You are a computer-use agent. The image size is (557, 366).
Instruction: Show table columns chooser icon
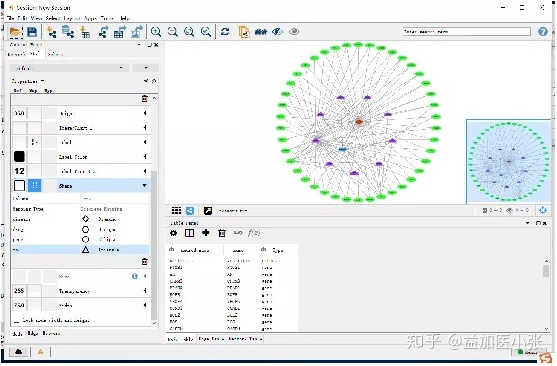189,233
